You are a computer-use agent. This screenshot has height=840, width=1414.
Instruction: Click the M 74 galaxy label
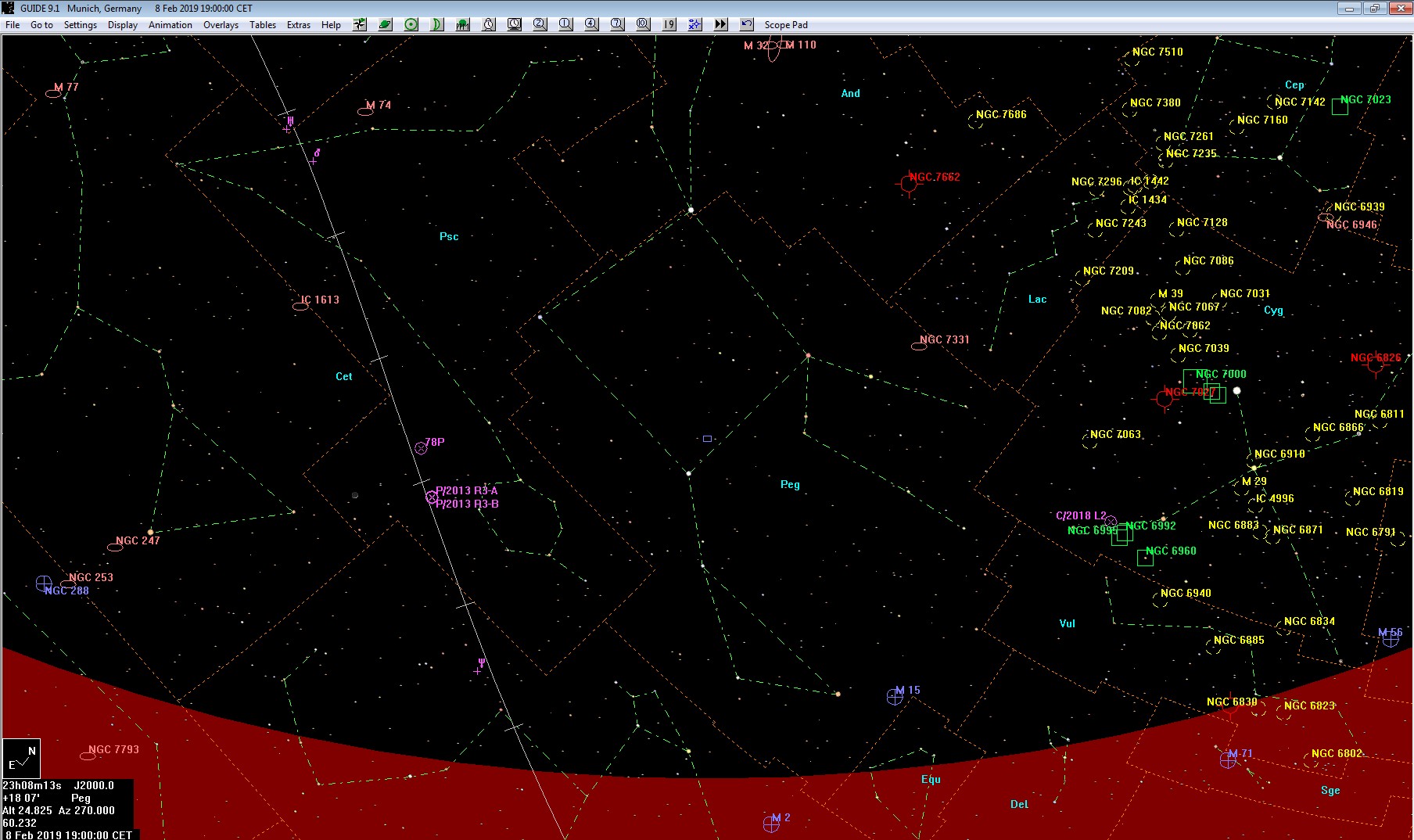[x=379, y=105]
